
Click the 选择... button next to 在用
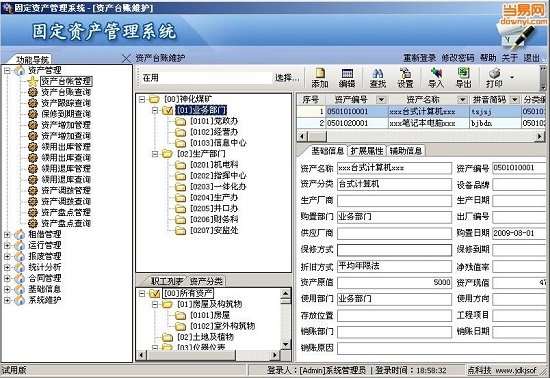coord(287,78)
